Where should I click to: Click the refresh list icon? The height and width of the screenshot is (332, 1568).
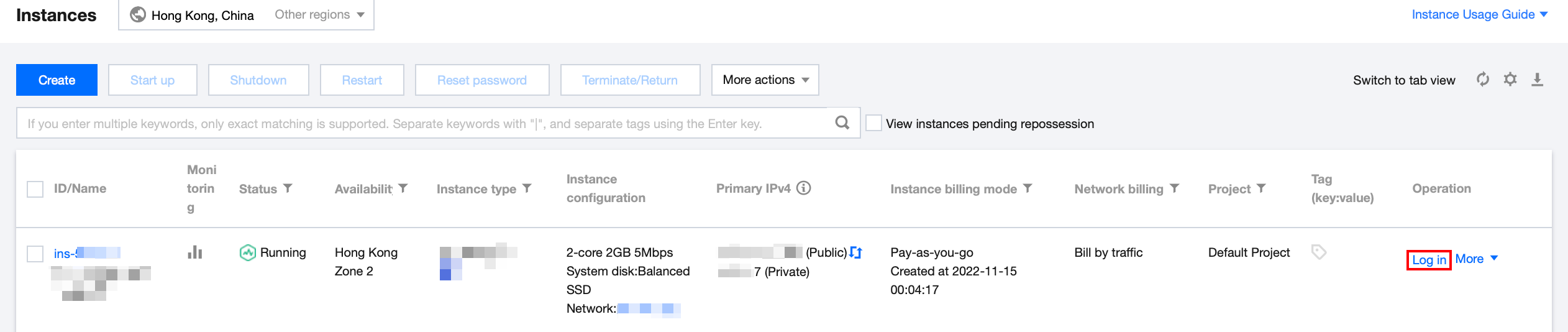1483,80
